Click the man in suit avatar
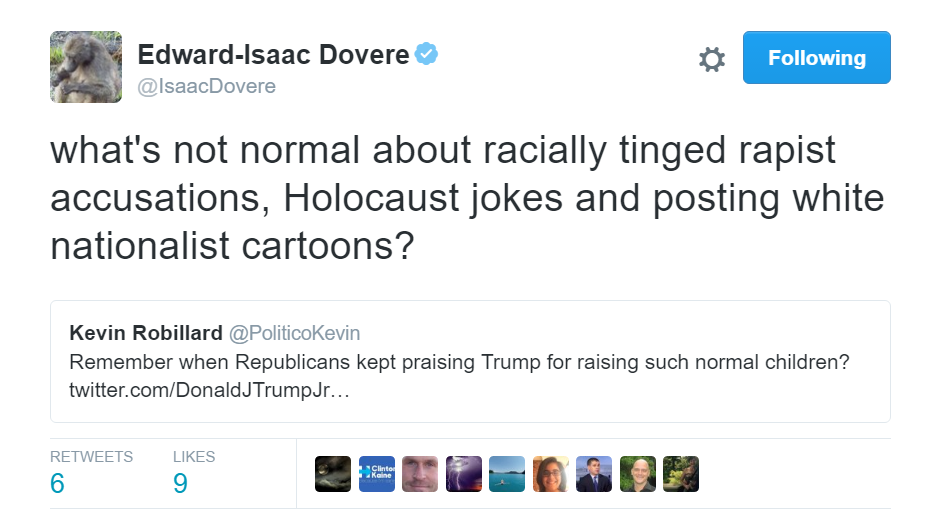 click(x=594, y=474)
